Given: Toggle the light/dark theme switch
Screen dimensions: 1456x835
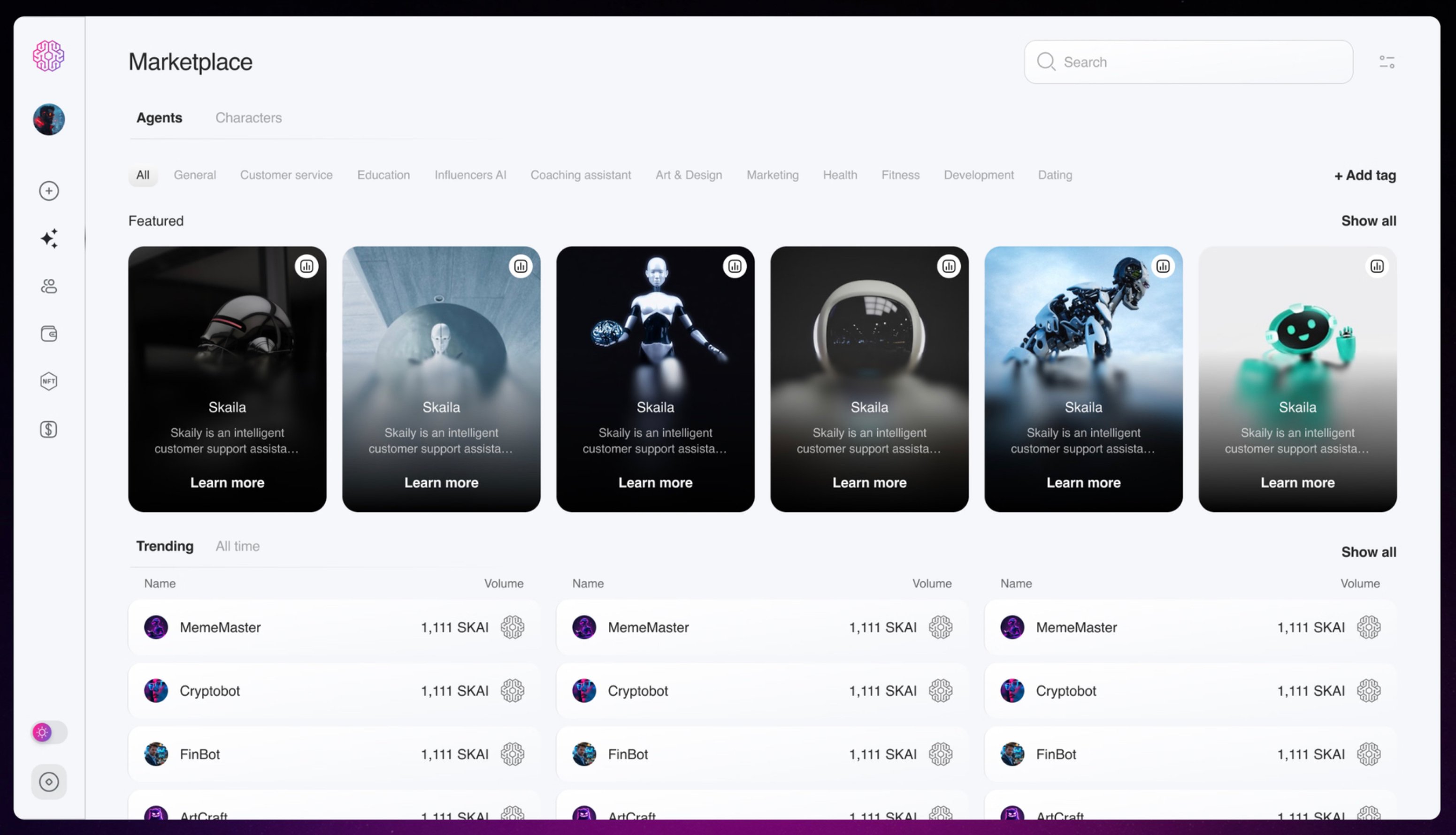Looking at the screenshot, I should tap(49, 732).
